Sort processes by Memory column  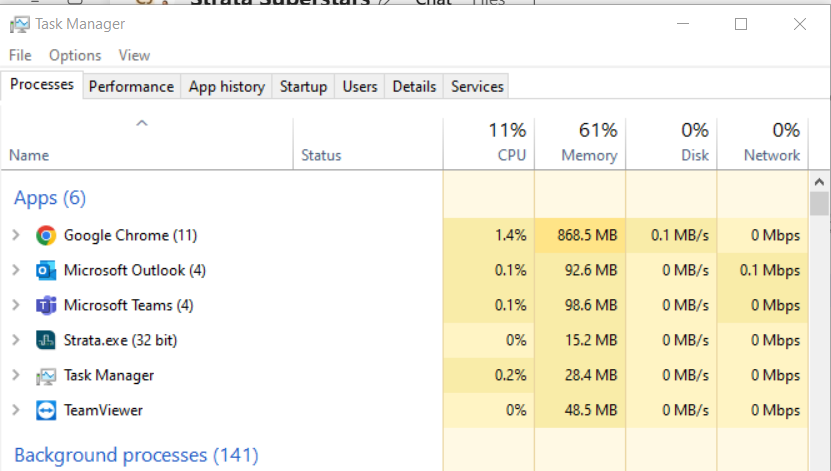click(589, 144)
